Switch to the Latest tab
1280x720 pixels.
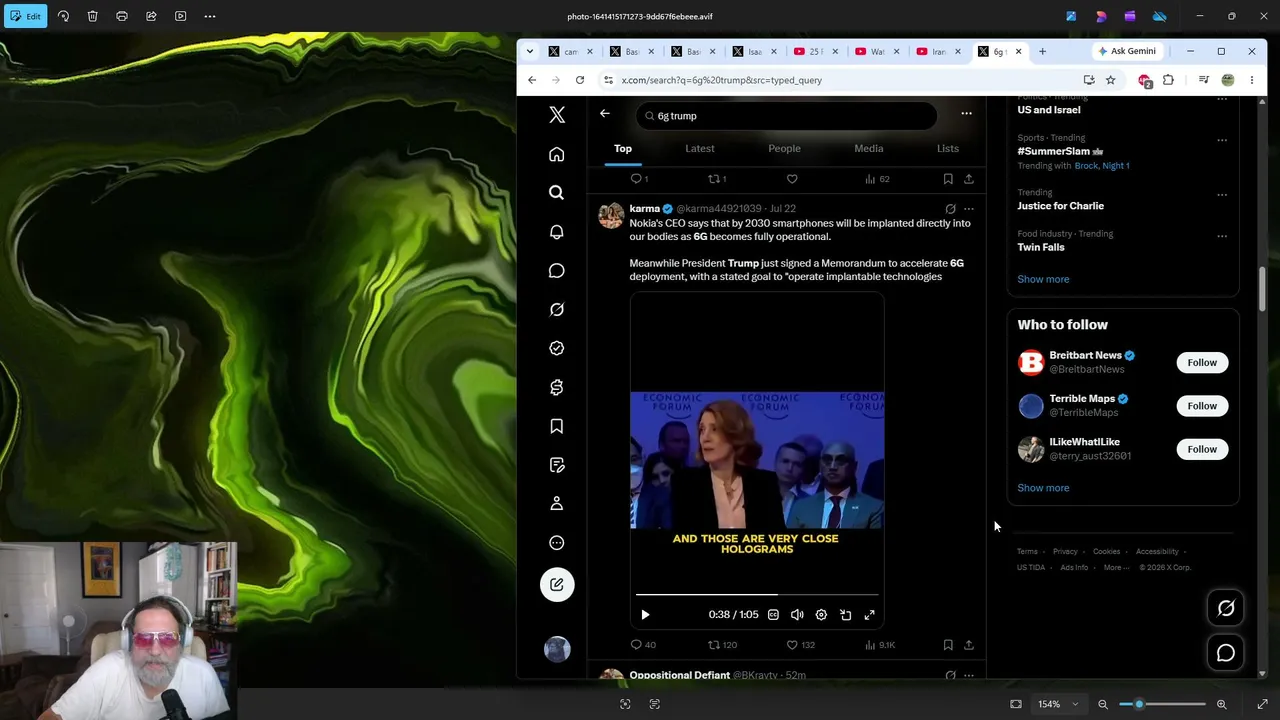[x=700, y=149]
